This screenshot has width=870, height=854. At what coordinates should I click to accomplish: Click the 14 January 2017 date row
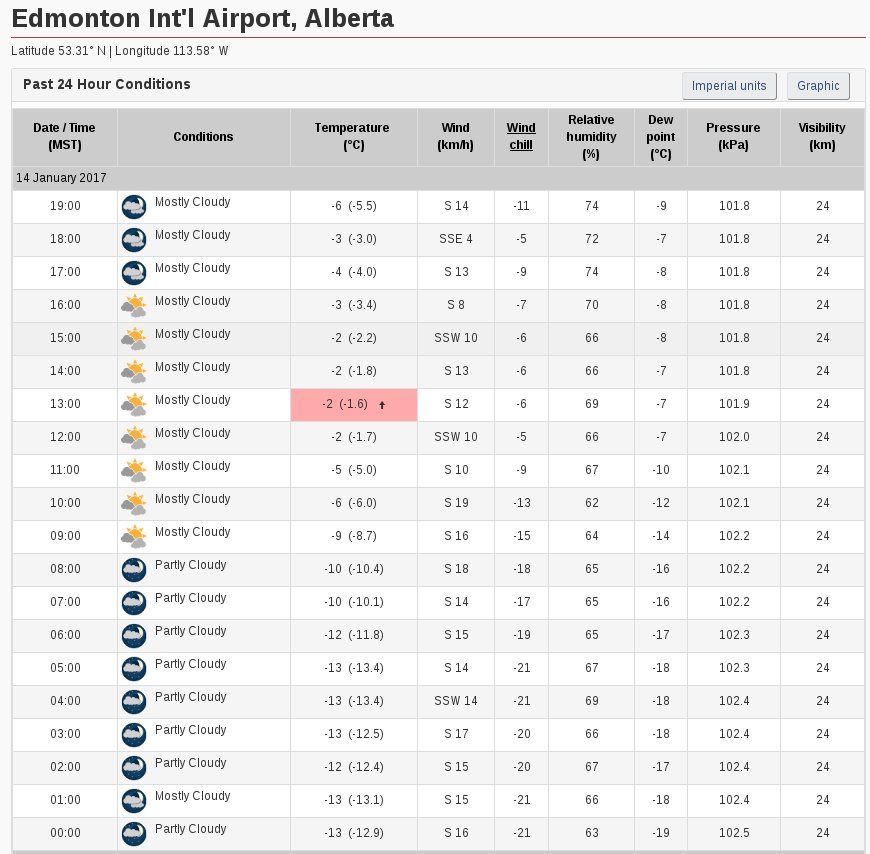pos(438,178)
